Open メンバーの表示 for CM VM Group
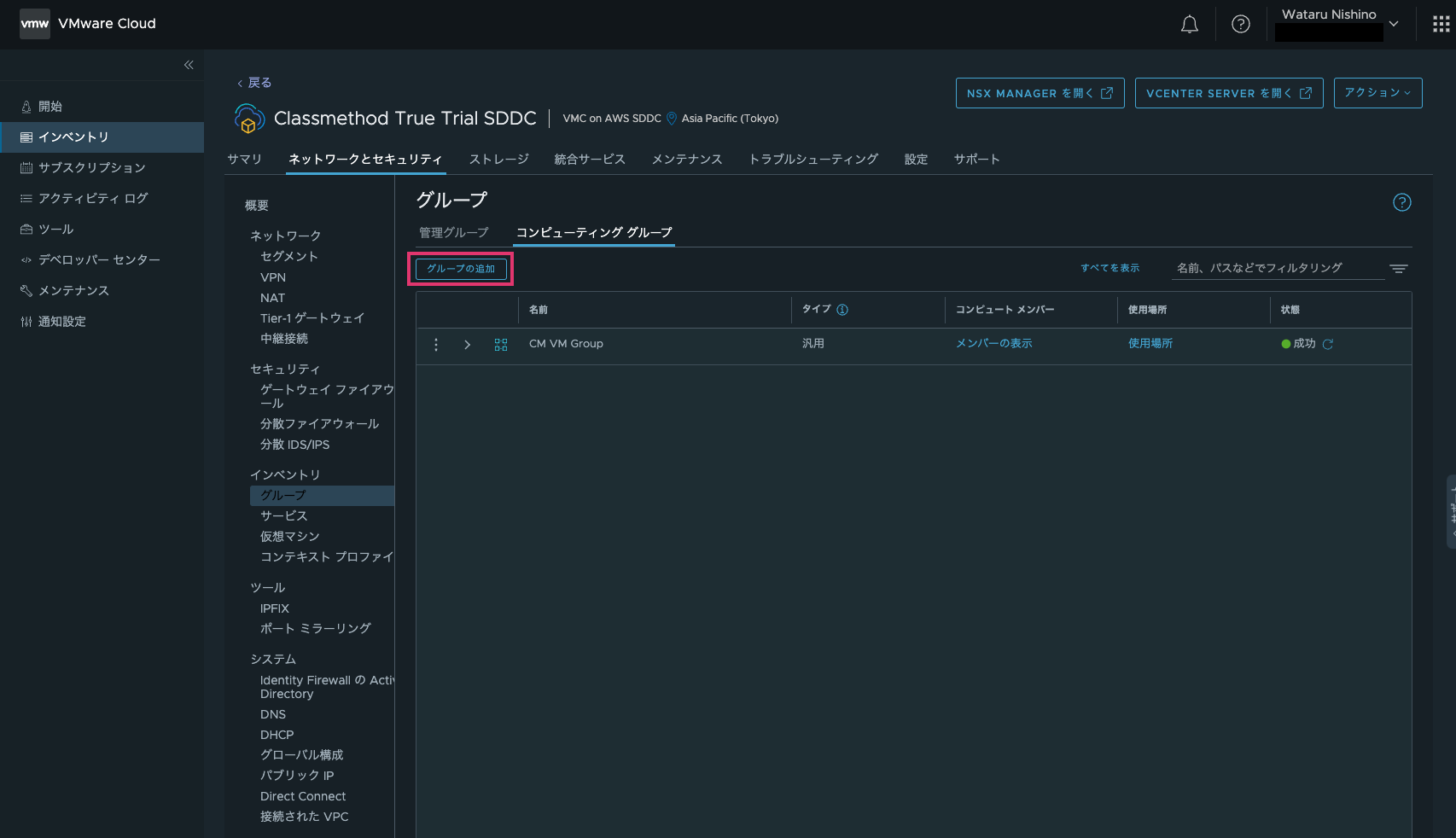 (993, 344)
